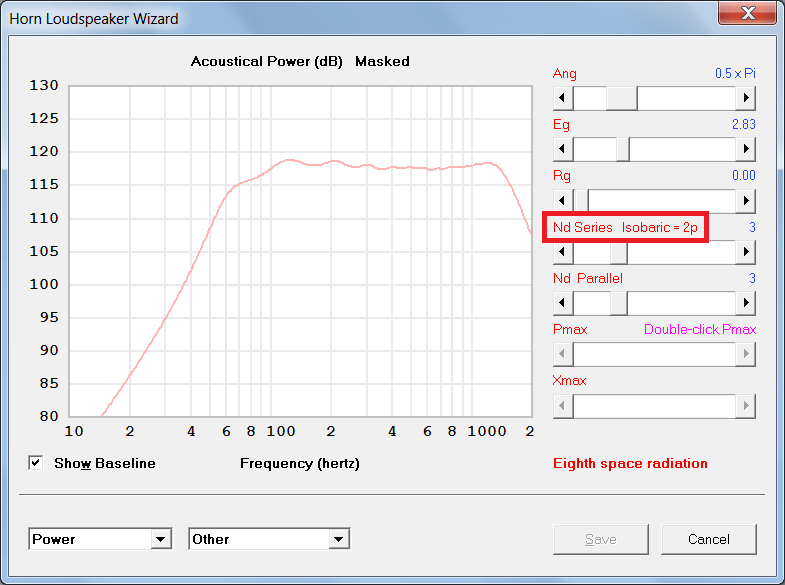Open the Other dropdown list
785x585 pixels.
338,539
